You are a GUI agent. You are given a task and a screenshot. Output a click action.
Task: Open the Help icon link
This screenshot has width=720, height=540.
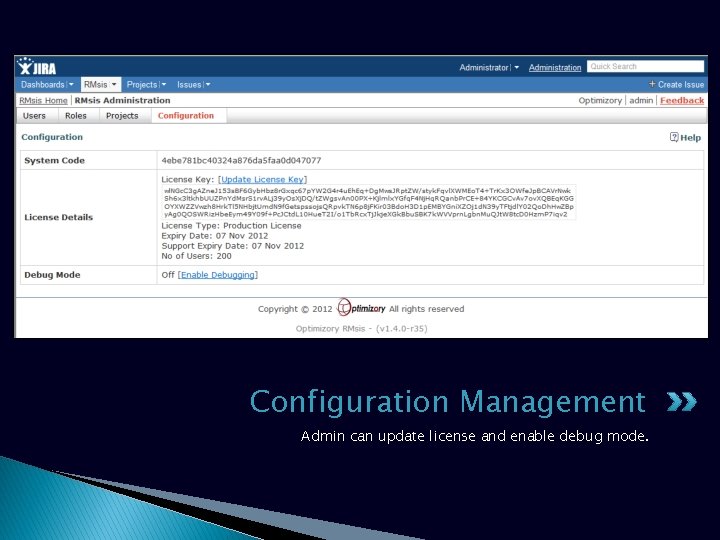point(685,137)
